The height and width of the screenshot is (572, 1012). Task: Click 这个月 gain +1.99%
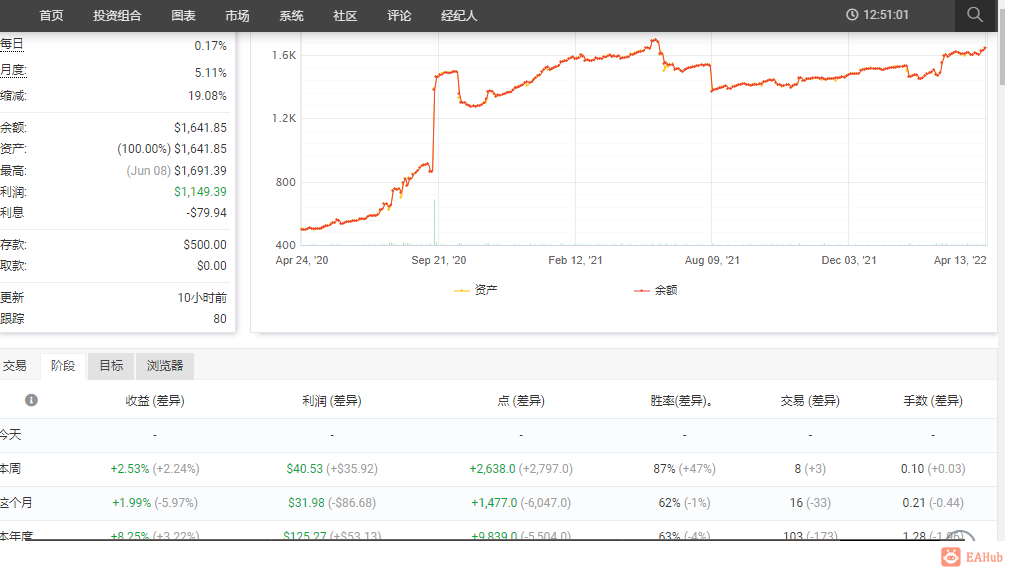click(132, 502)
